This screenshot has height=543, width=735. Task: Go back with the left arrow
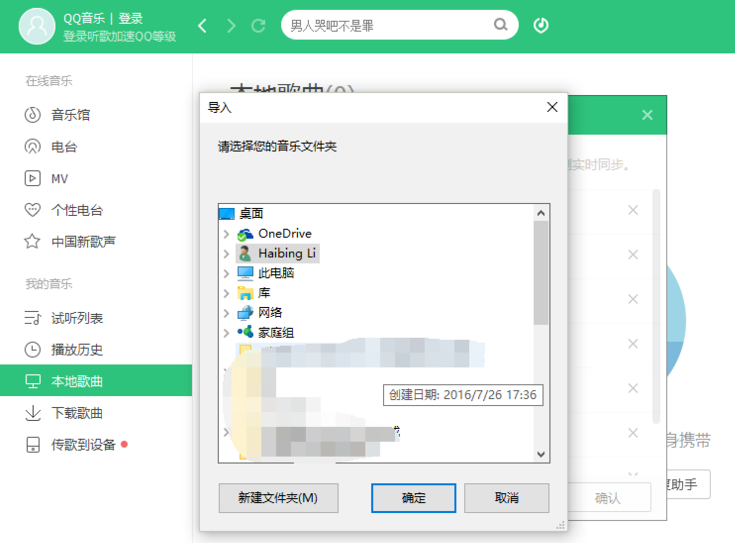click(x=202, y=25)
